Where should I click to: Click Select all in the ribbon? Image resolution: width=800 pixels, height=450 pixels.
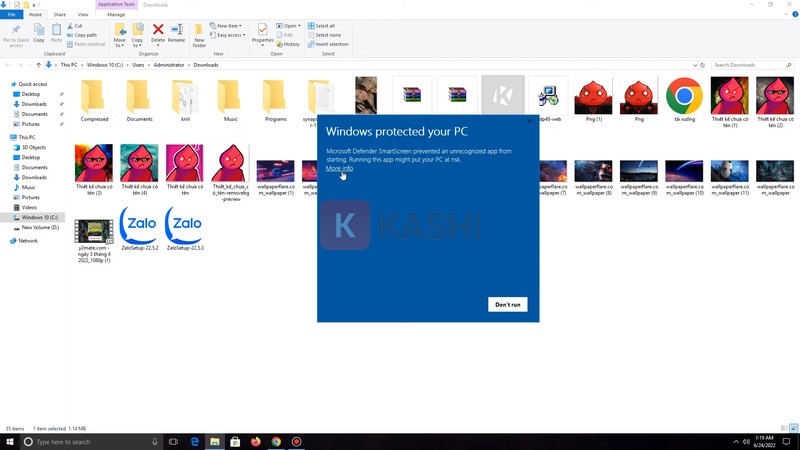[x=321, y=26]
